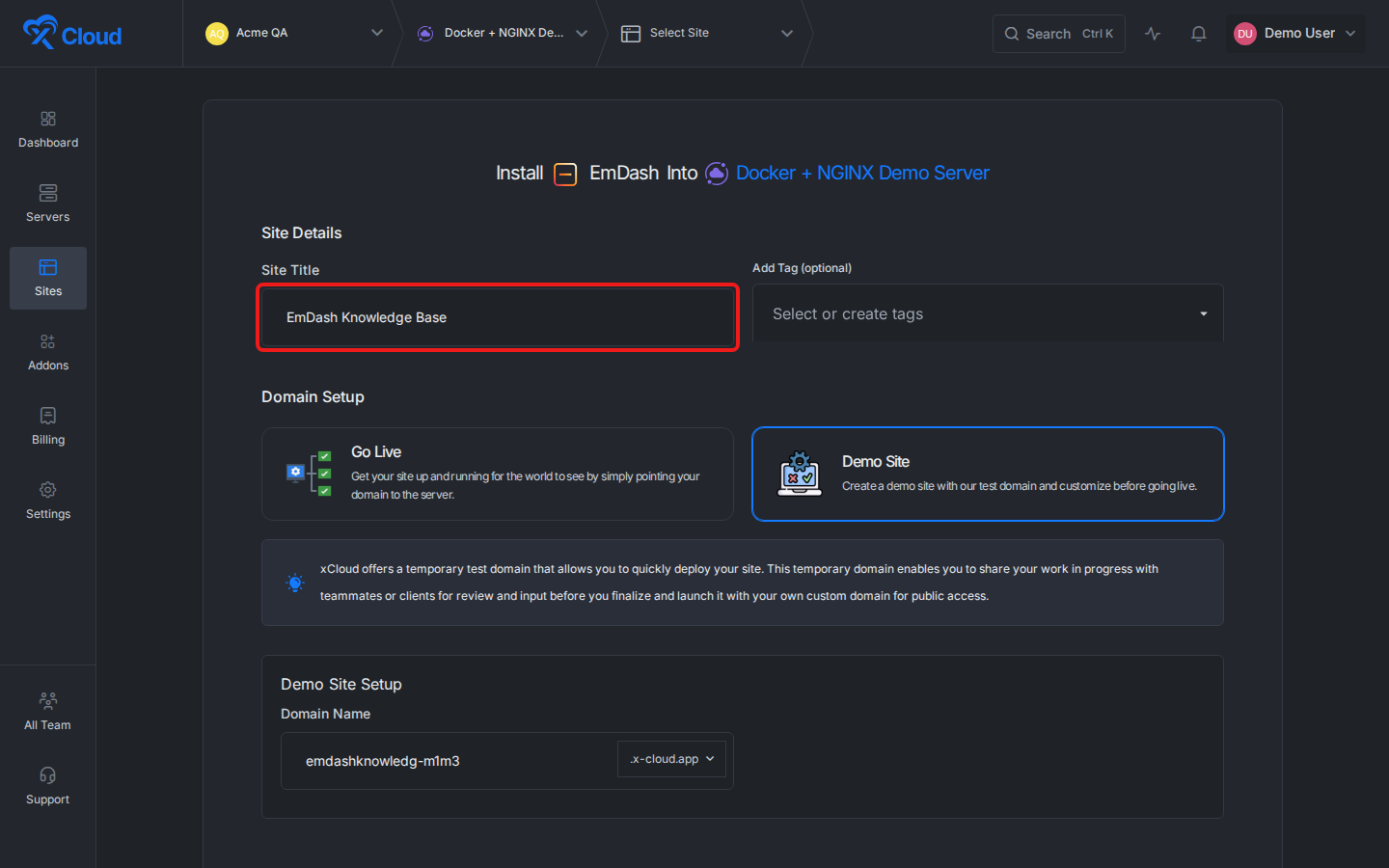This screenshot has height=868, width=1389.
Task: Click the Add Tag (optional) label
Action: 802,268
